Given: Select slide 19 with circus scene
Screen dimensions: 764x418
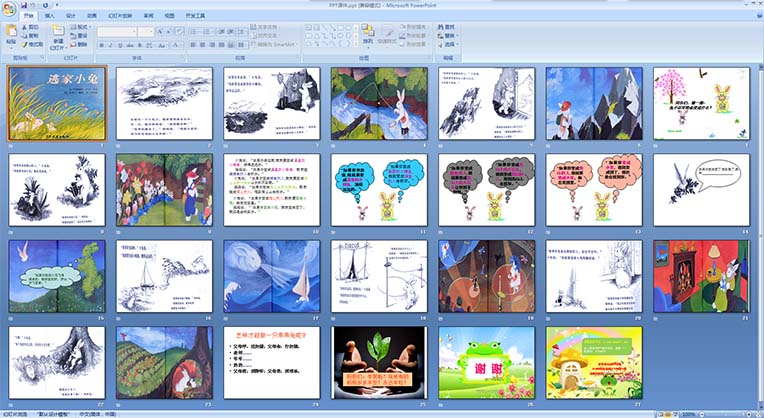Looking at the screenshot, I should (x=487, y=276).
